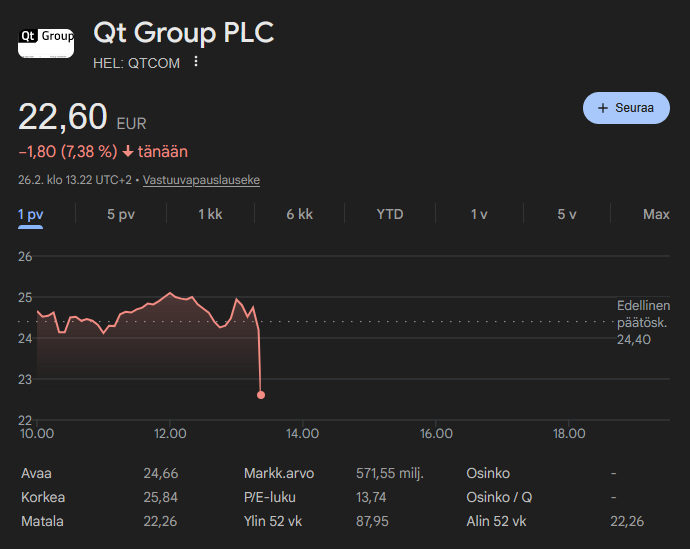Click the Qt Group logo thumbnail
The width and height of the screenshot is (690, 549).
pos(46,43)
